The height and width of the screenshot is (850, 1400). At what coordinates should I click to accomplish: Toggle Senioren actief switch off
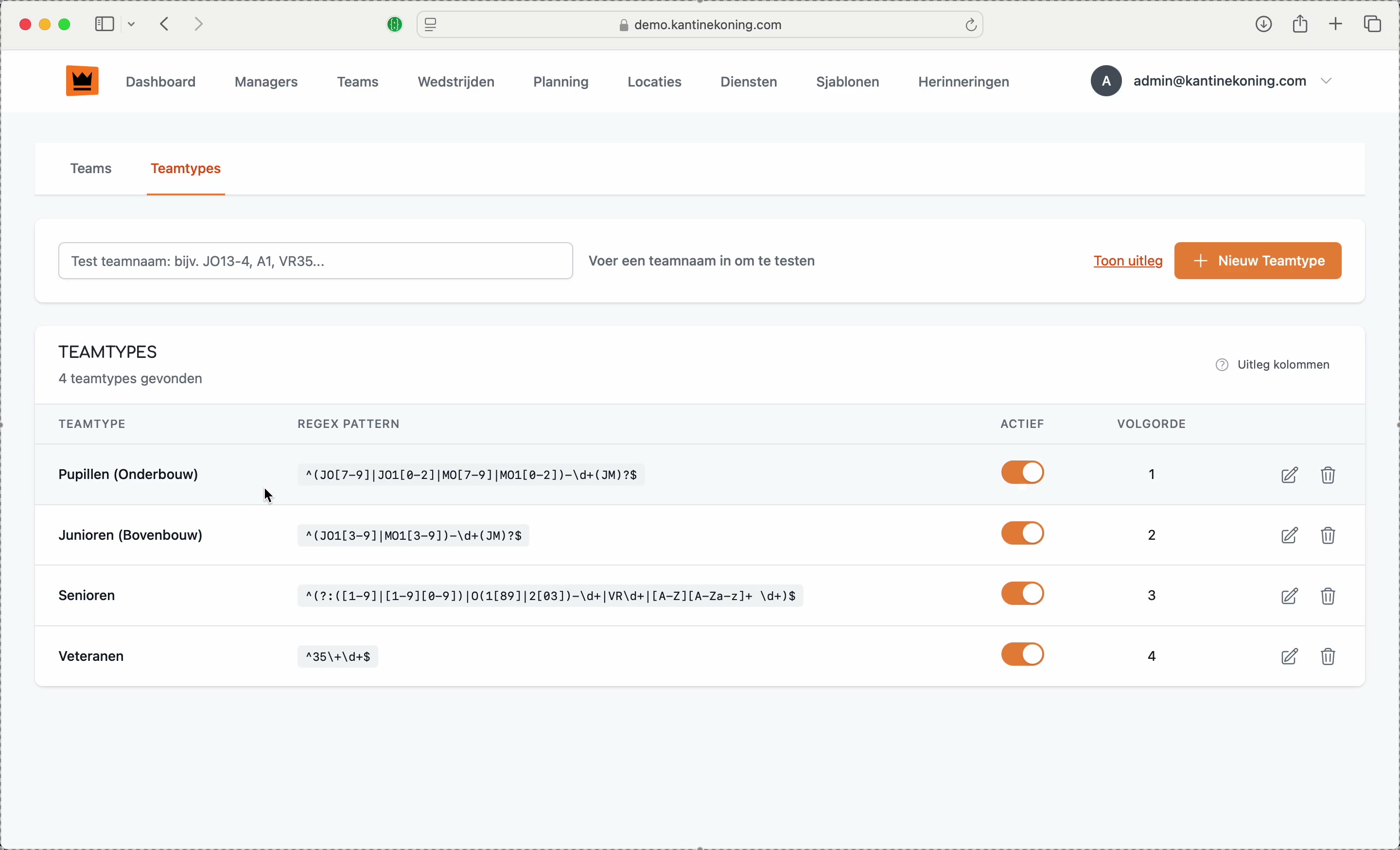(x=1022, y=594)
